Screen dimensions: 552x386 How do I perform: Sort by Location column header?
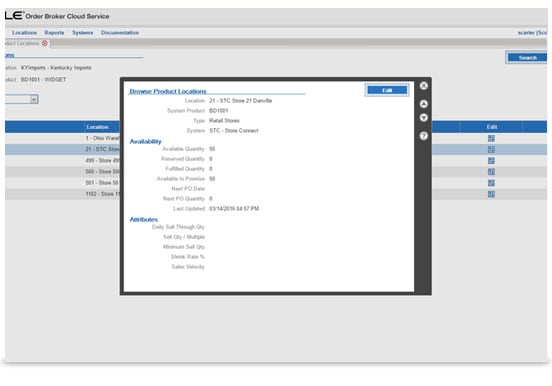pyautogui.click(x=98, y=127)
